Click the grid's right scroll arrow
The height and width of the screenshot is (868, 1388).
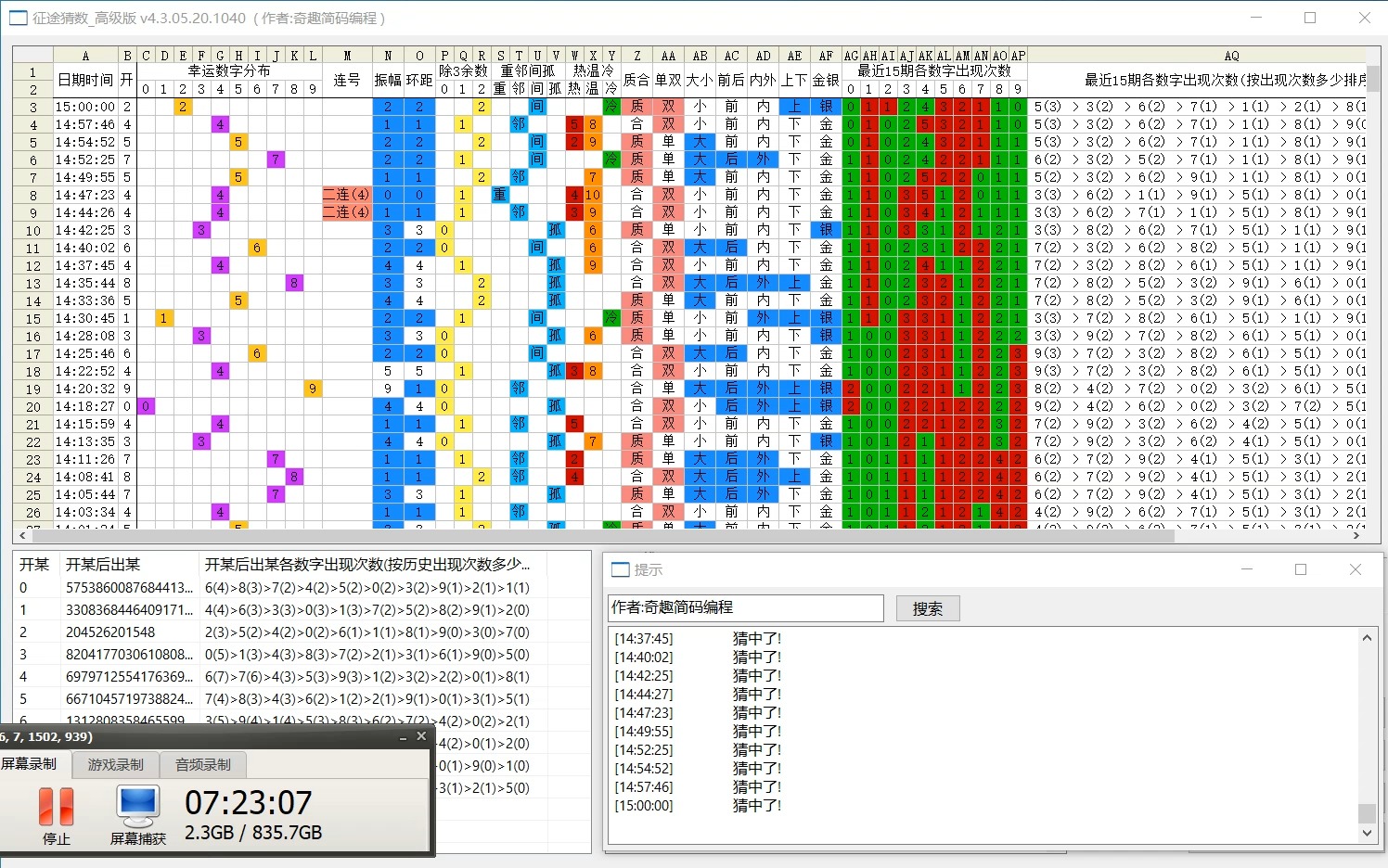(x=1356, y=535)
